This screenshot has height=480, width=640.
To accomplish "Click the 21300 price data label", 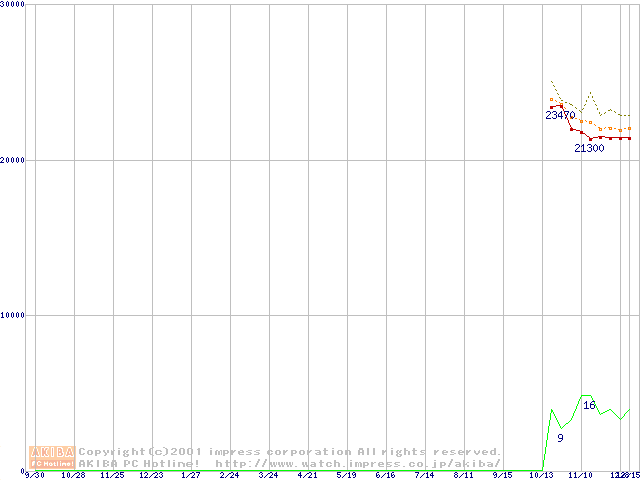I will pos(589,148).
